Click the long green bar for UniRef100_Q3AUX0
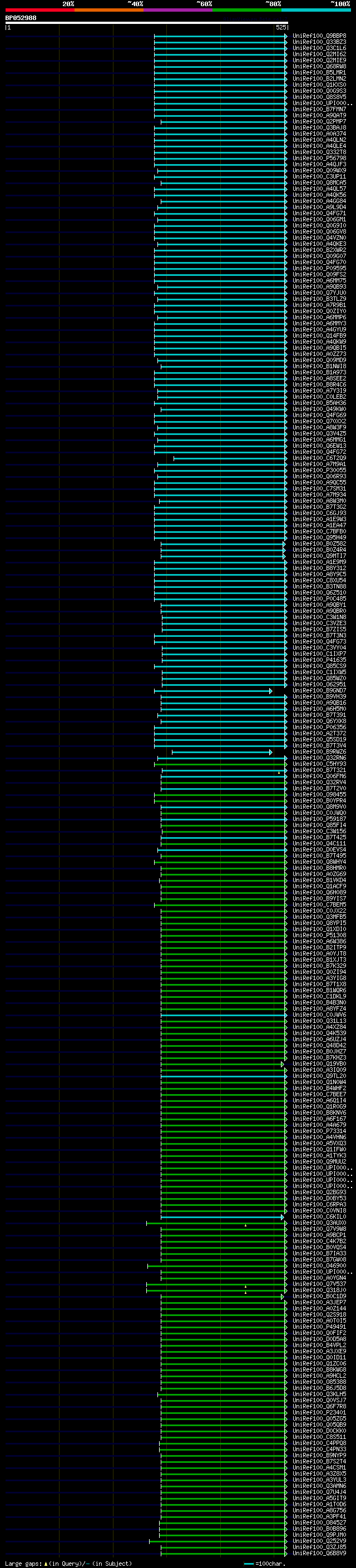The height and width of the screenshot is (1568, 356). 216,1223
